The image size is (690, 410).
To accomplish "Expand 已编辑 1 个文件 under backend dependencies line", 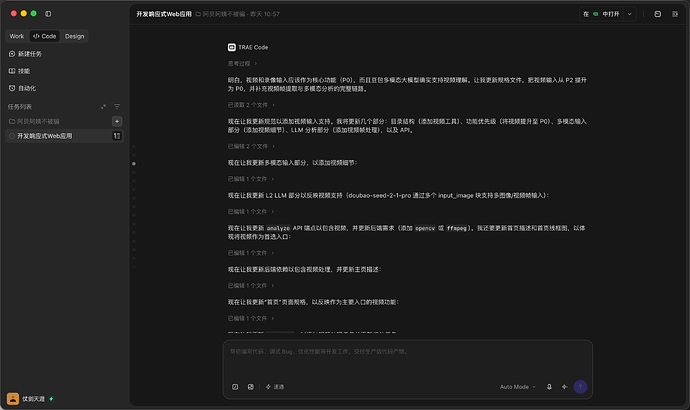I will coord(251,285).
